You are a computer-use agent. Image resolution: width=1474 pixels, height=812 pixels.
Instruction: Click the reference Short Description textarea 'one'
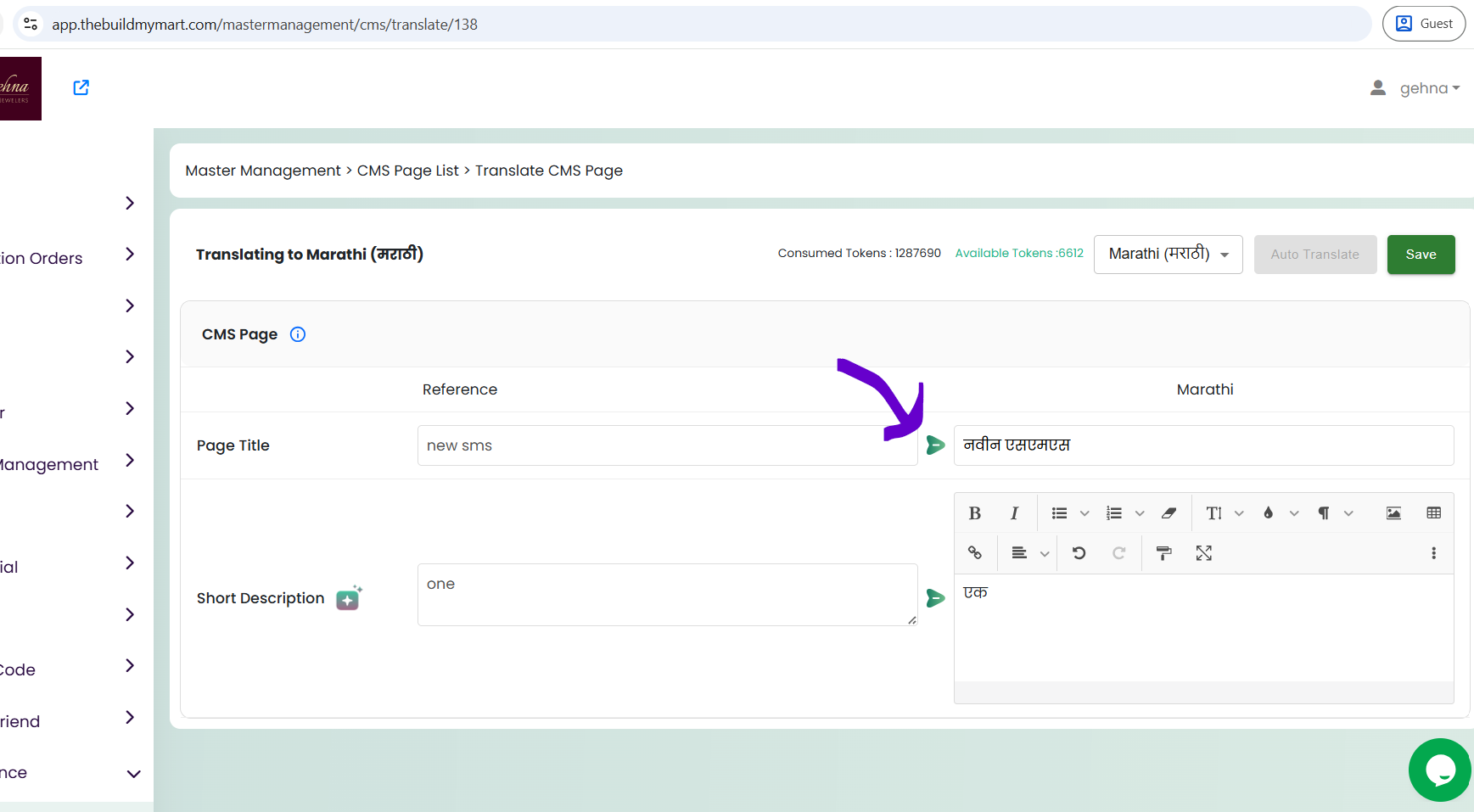coord(668,595)
